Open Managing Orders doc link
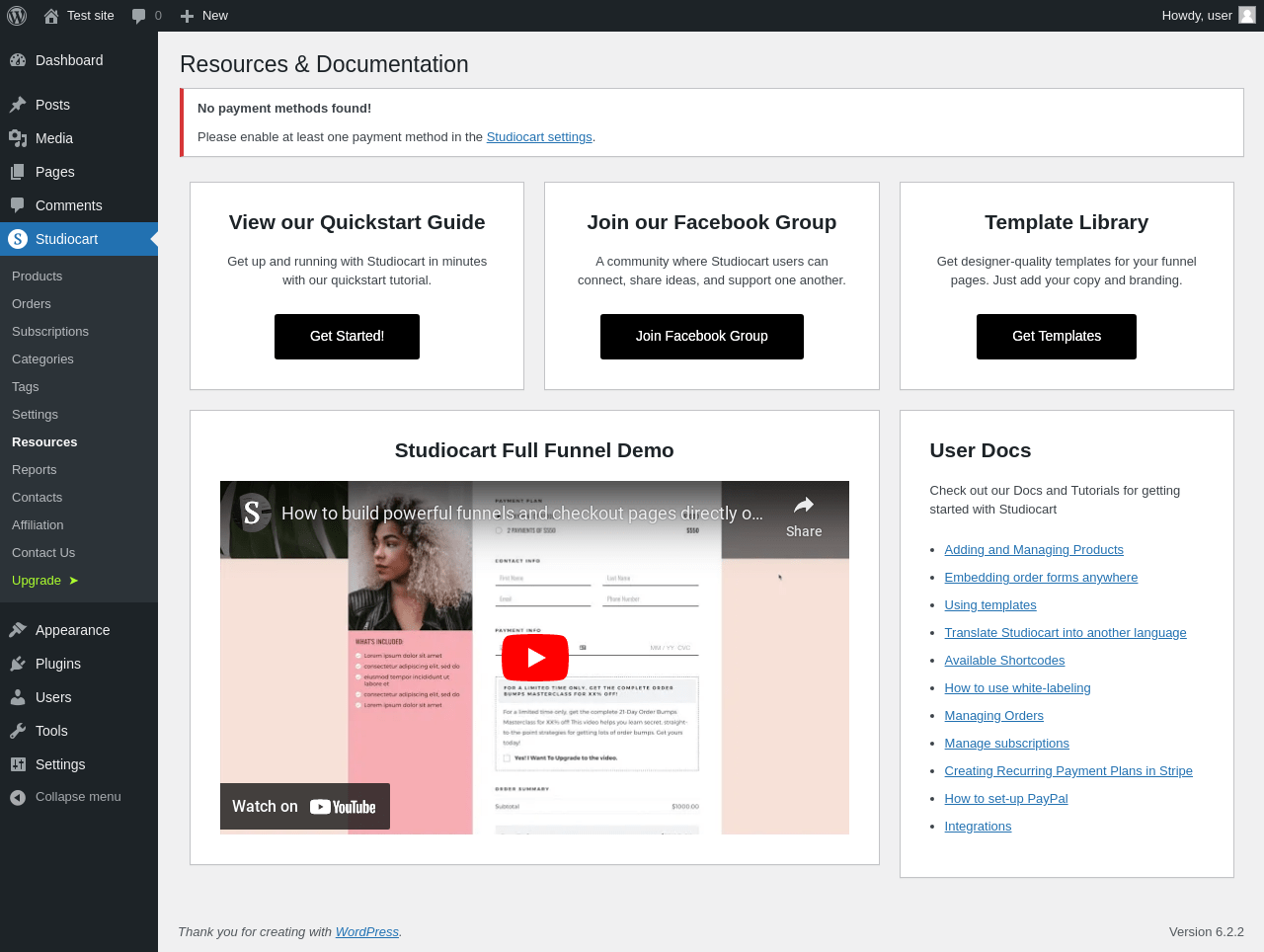The image size is (1264, 952). (x=993, y=716)
